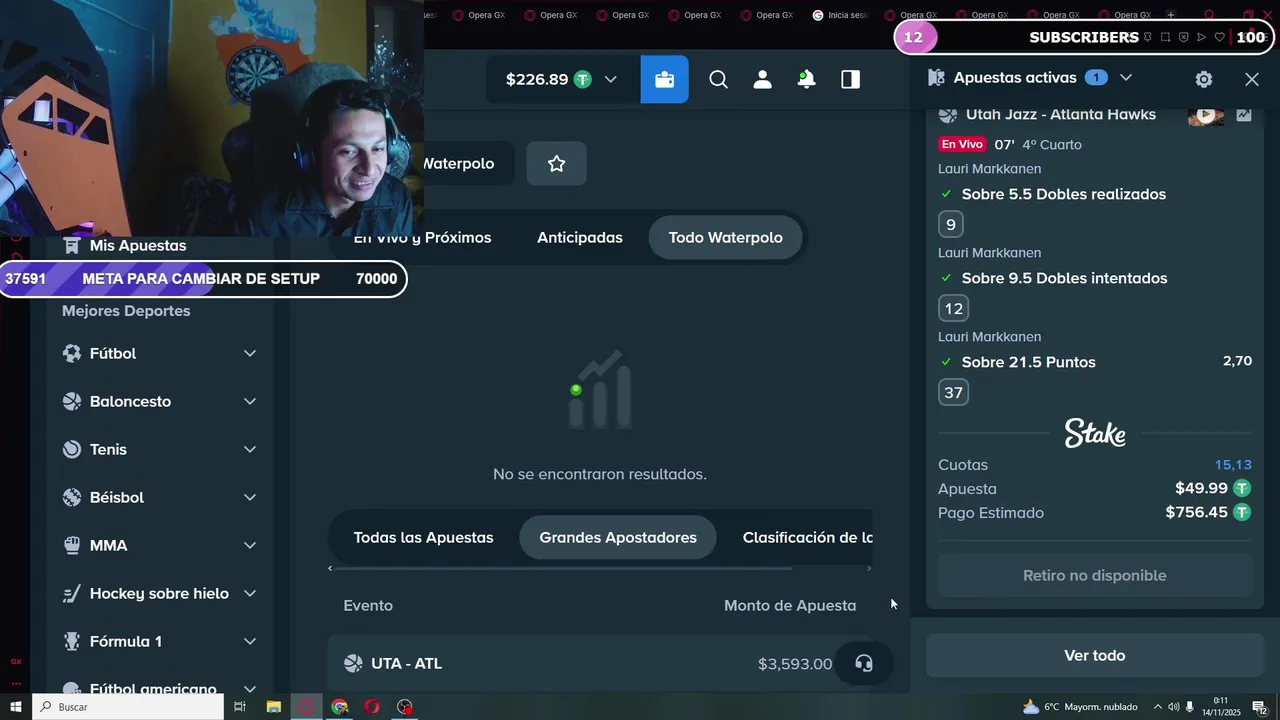Expand the MMA chevron
The height and width of the screenshot is (720, 1280).
(250, 545)
